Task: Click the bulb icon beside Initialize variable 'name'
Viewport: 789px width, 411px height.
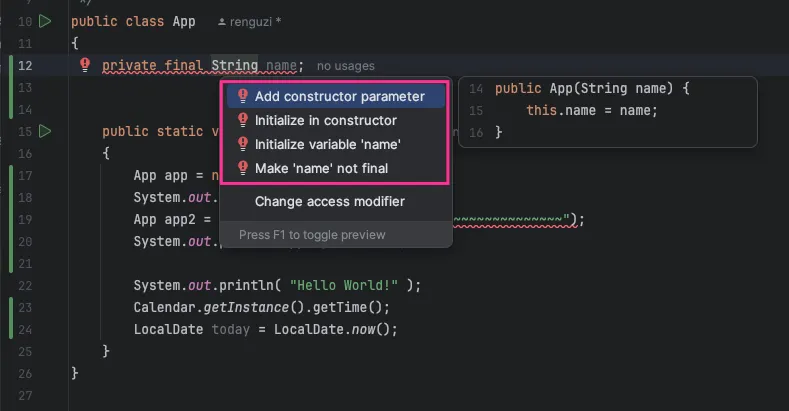Action: click(x=242, y=145)
